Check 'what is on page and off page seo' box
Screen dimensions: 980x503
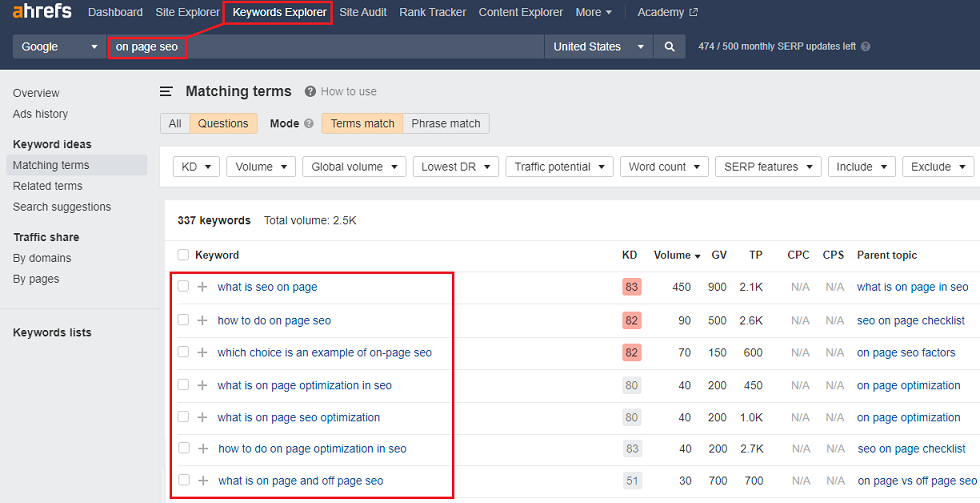pos(184,480)
